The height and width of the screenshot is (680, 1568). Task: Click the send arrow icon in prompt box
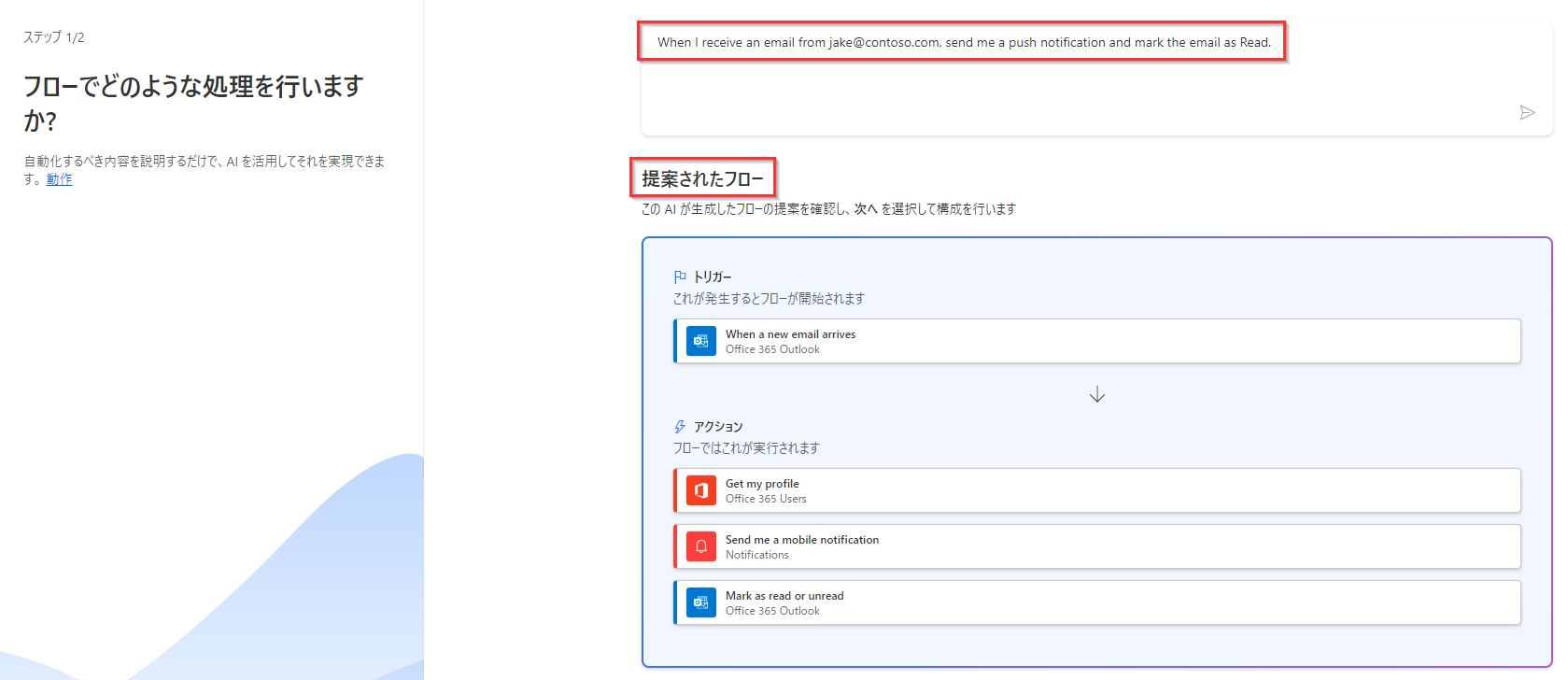[x=1527, y=113]
